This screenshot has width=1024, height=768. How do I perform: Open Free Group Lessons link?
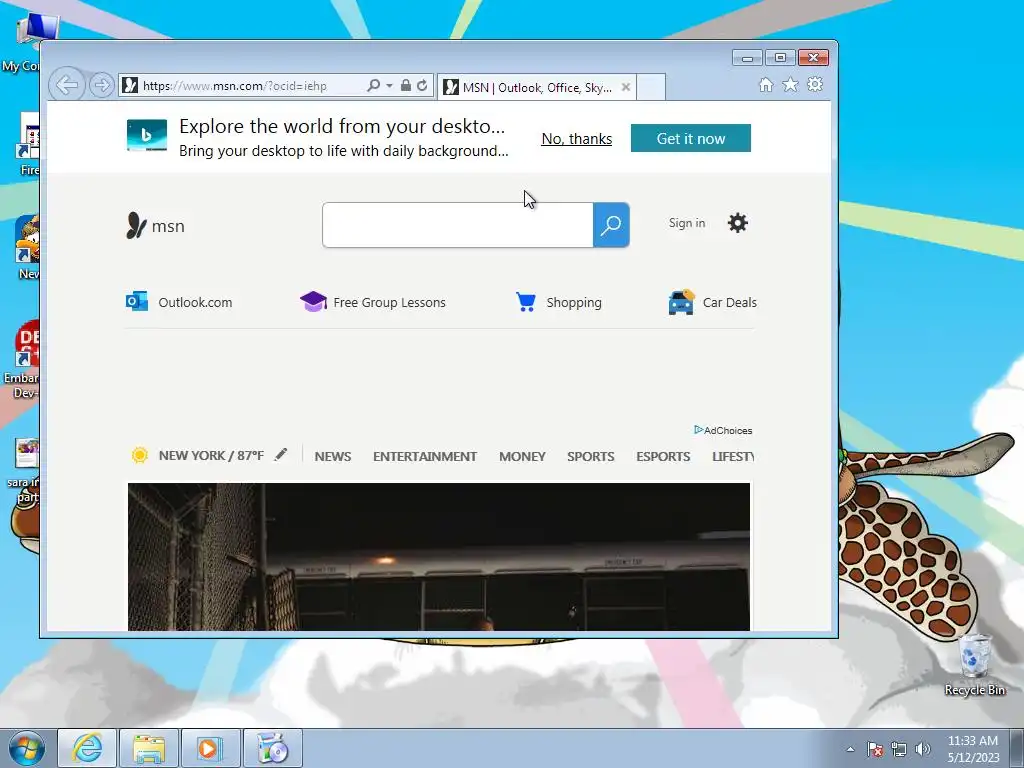[x=373, y=302]
